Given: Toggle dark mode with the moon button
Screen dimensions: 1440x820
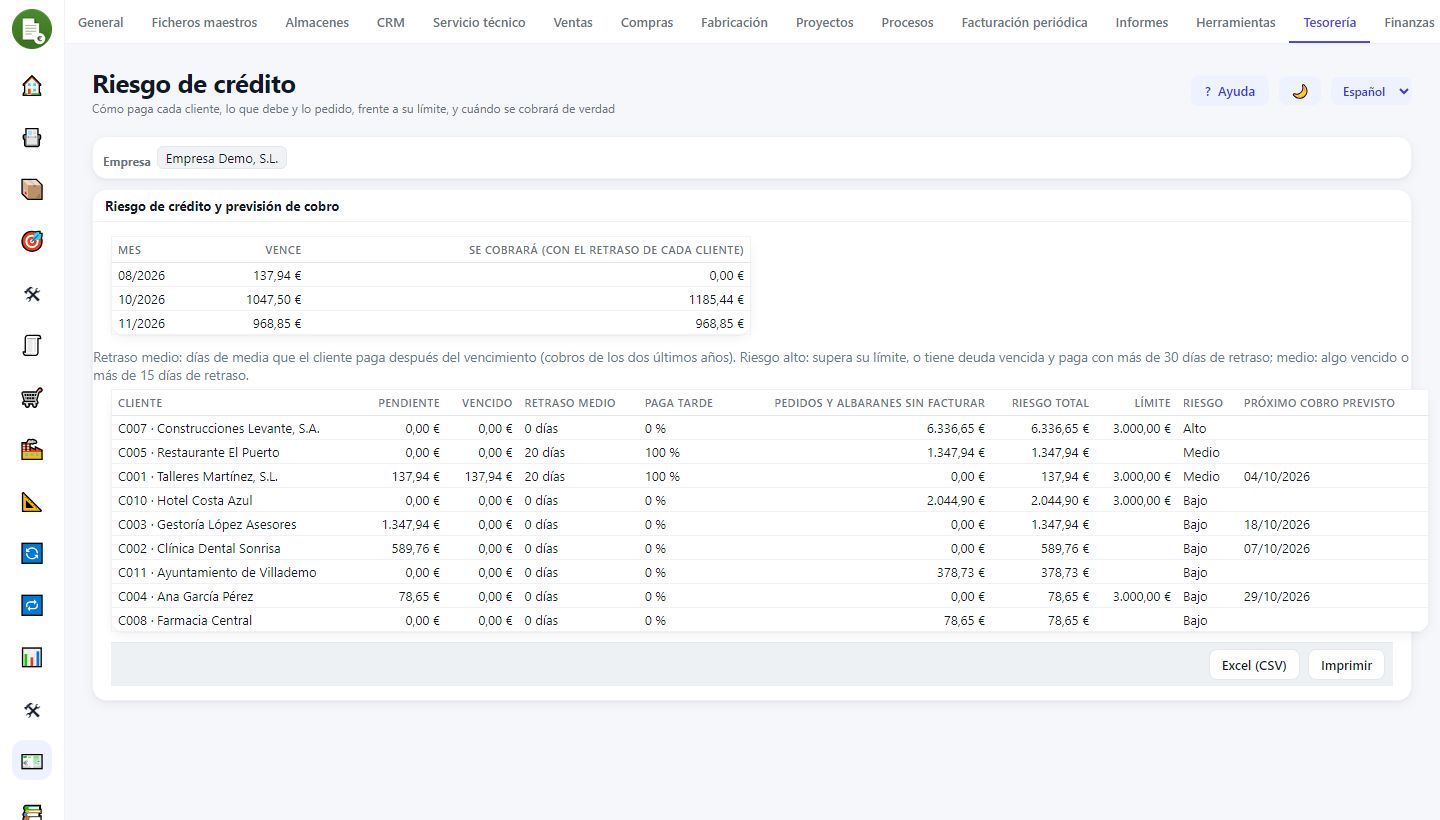Looking at the screenshot, I should [1300, 91].
